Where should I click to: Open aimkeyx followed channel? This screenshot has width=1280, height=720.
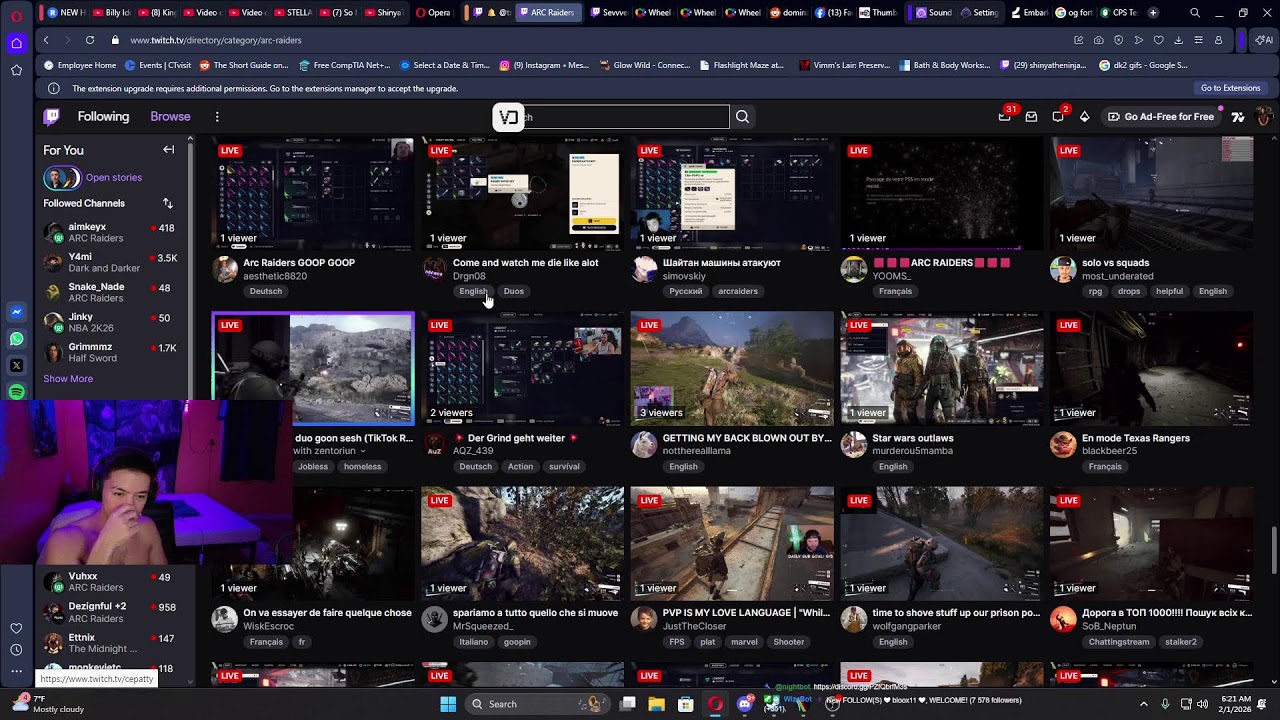pos(110,233)
